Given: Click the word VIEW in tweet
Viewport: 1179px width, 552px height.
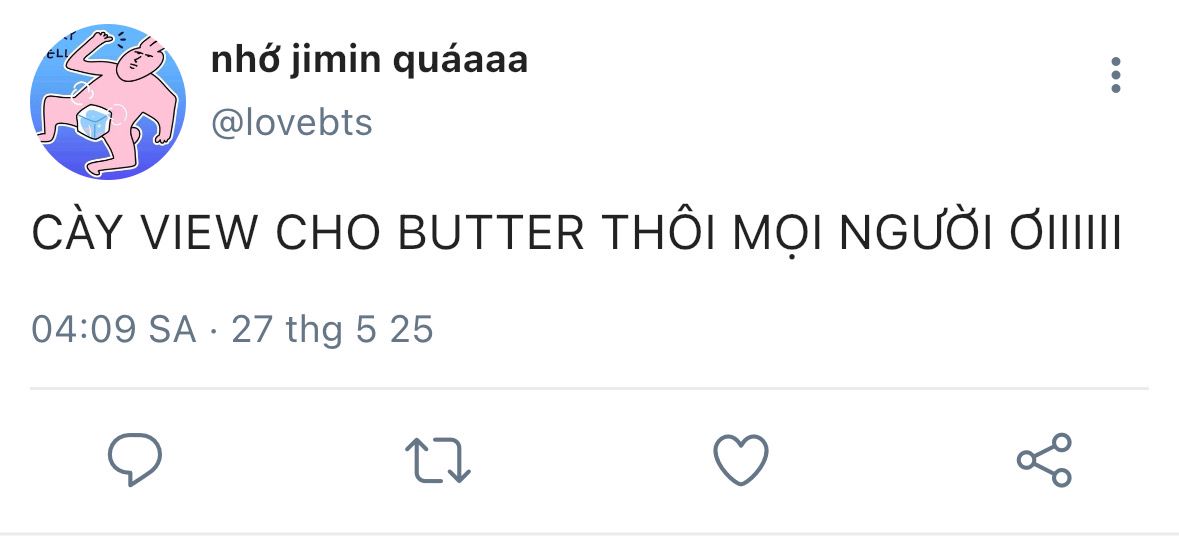Looking at the screenshot, I should click(x=197, y=233).
